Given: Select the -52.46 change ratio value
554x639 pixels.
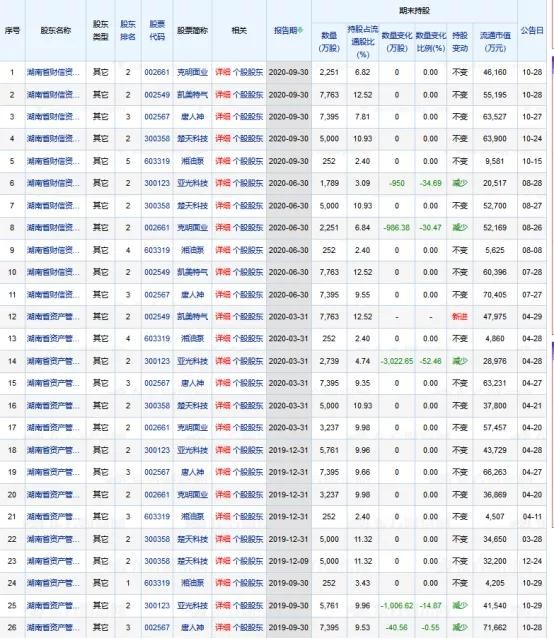Looking at the screenshot, I should point(430,361).
